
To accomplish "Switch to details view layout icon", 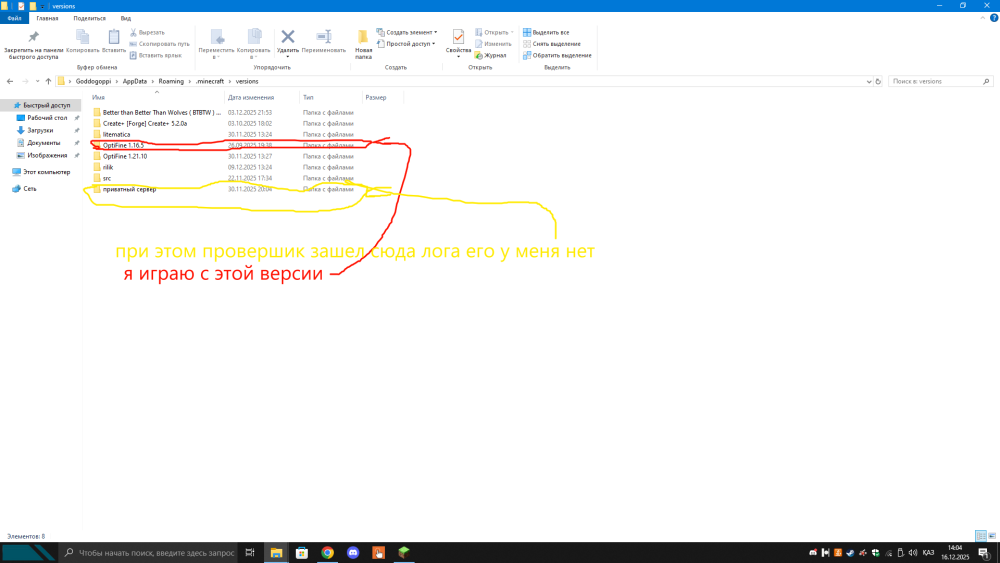I will click(981, 536).
